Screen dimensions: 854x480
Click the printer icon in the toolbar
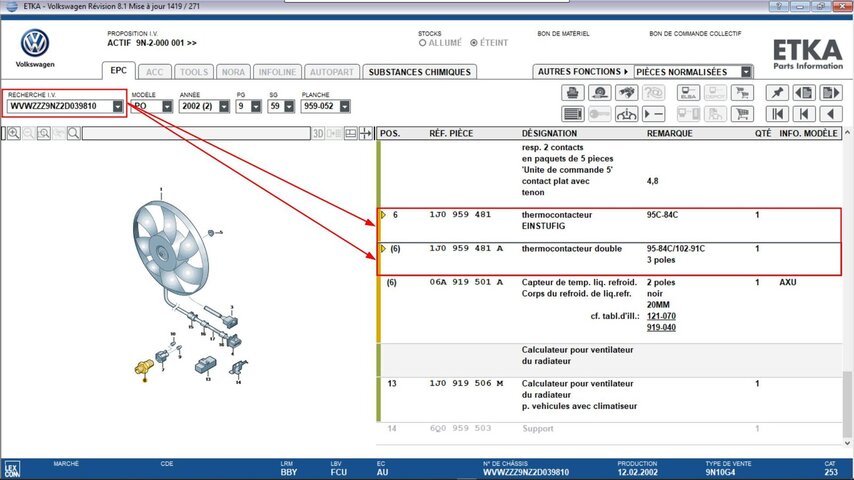click(572, 93)
